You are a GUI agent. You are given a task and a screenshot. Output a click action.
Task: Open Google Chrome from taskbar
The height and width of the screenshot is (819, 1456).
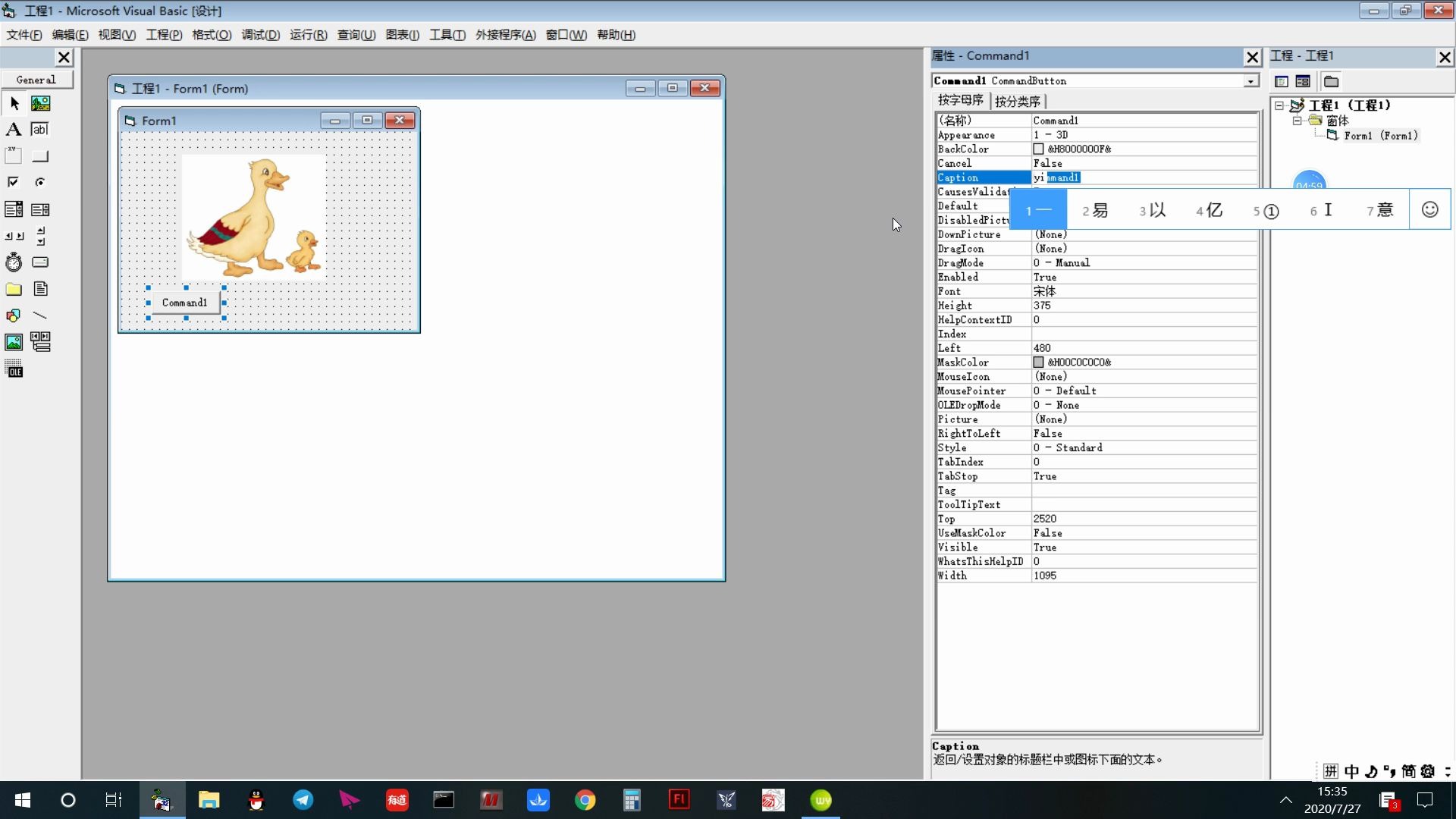[x=585, y=800]
